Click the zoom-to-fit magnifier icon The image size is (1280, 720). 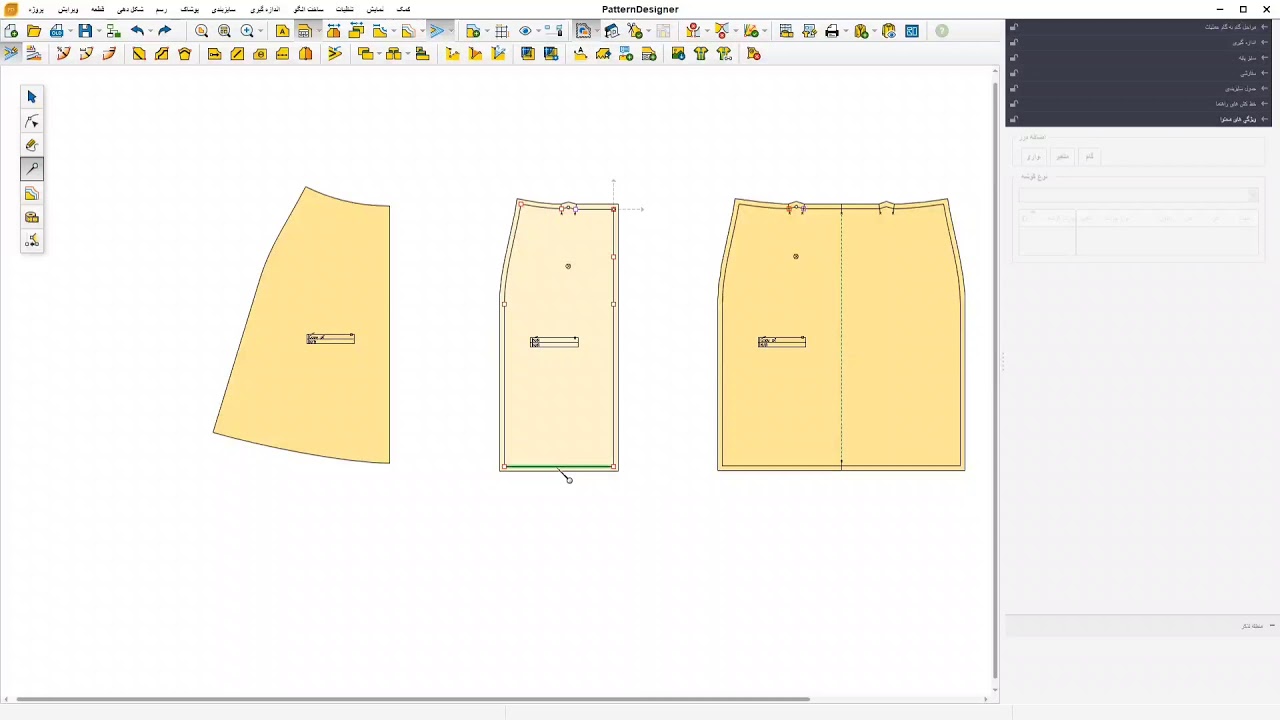pyautogui.click(x=201, y=31)
